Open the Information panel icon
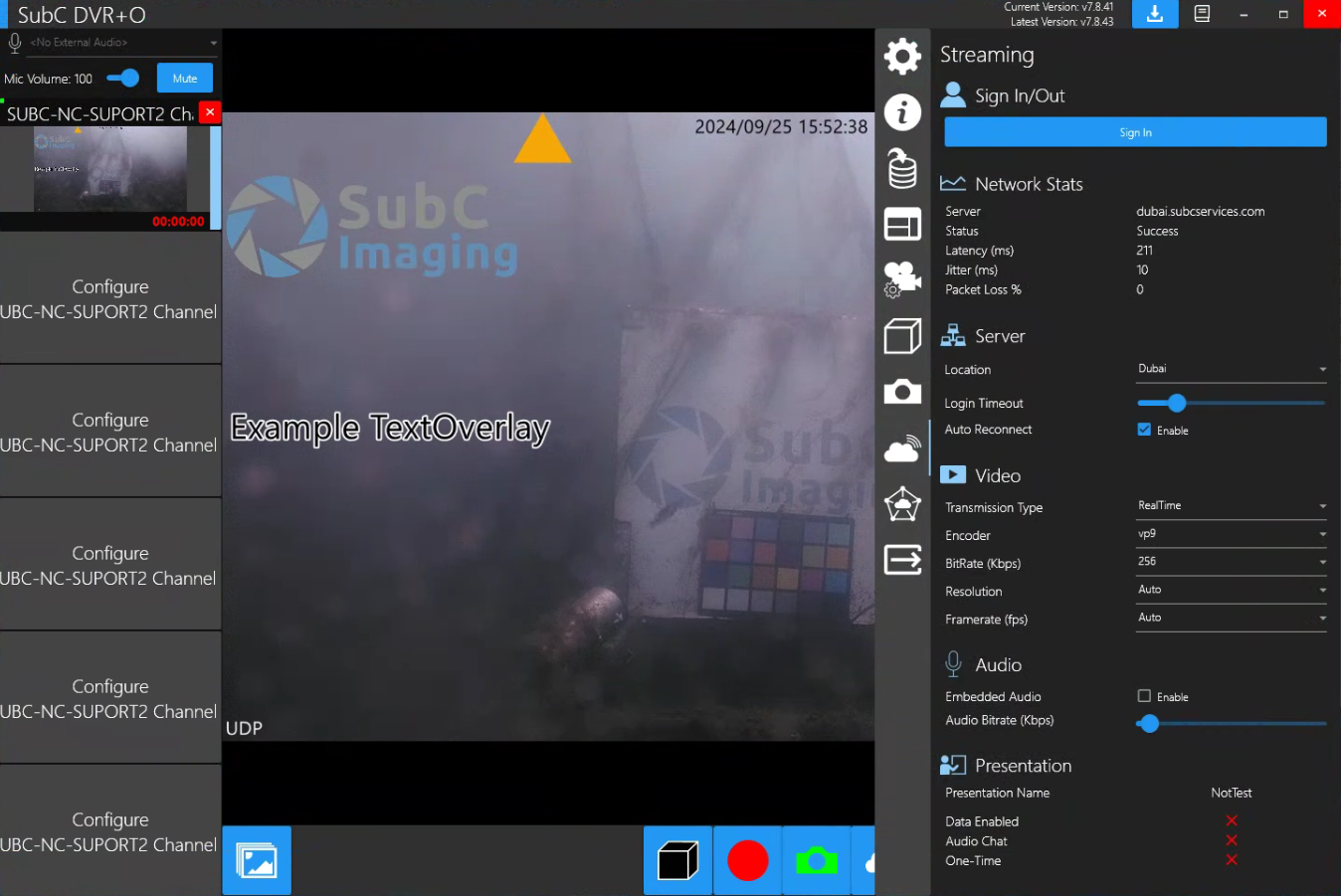This screenshot has height=896, width=1341. [902, 112]
